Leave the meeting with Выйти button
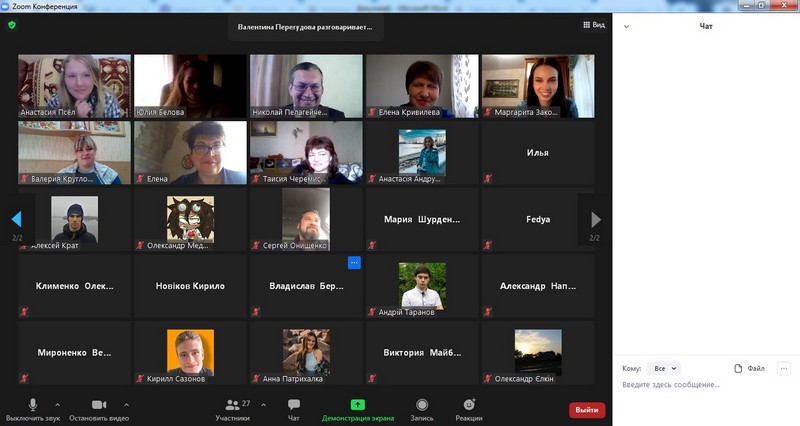The image size is (800, 426). [x=587, y=410]
